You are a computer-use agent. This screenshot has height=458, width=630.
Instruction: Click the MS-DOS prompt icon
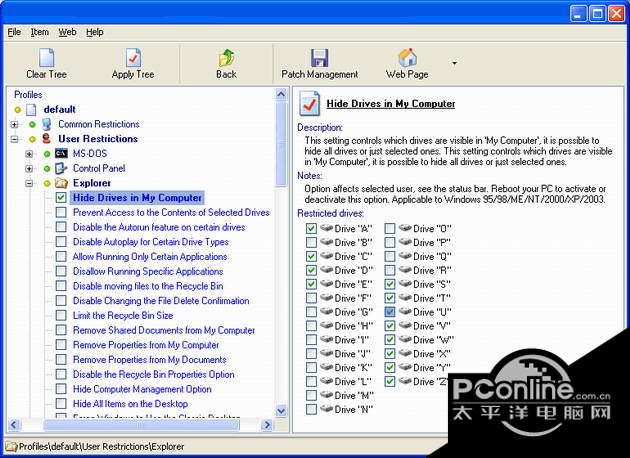pyautogui.click(x=61, y=153)
